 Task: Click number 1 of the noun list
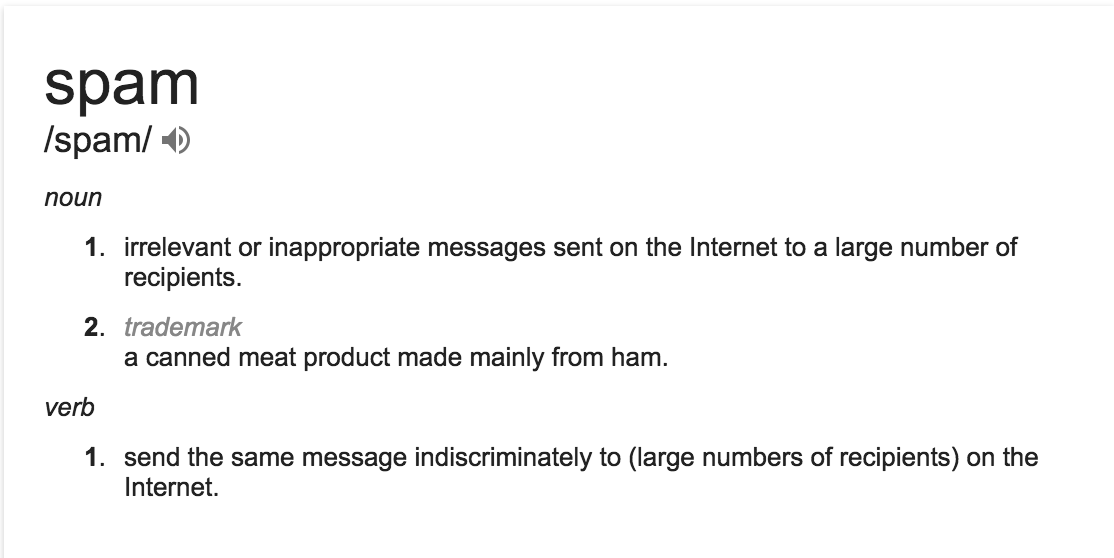pos(94,247)
